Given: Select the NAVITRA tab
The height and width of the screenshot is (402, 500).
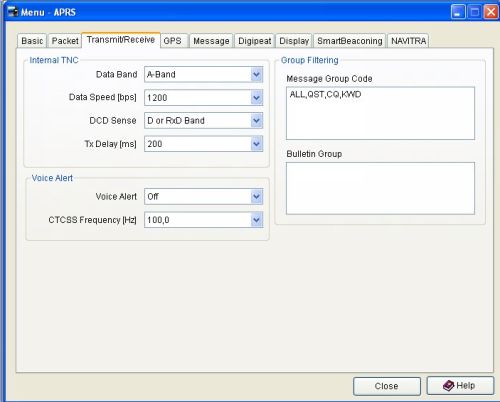Looking at the screenshot, I should click(x=408, y=41).
